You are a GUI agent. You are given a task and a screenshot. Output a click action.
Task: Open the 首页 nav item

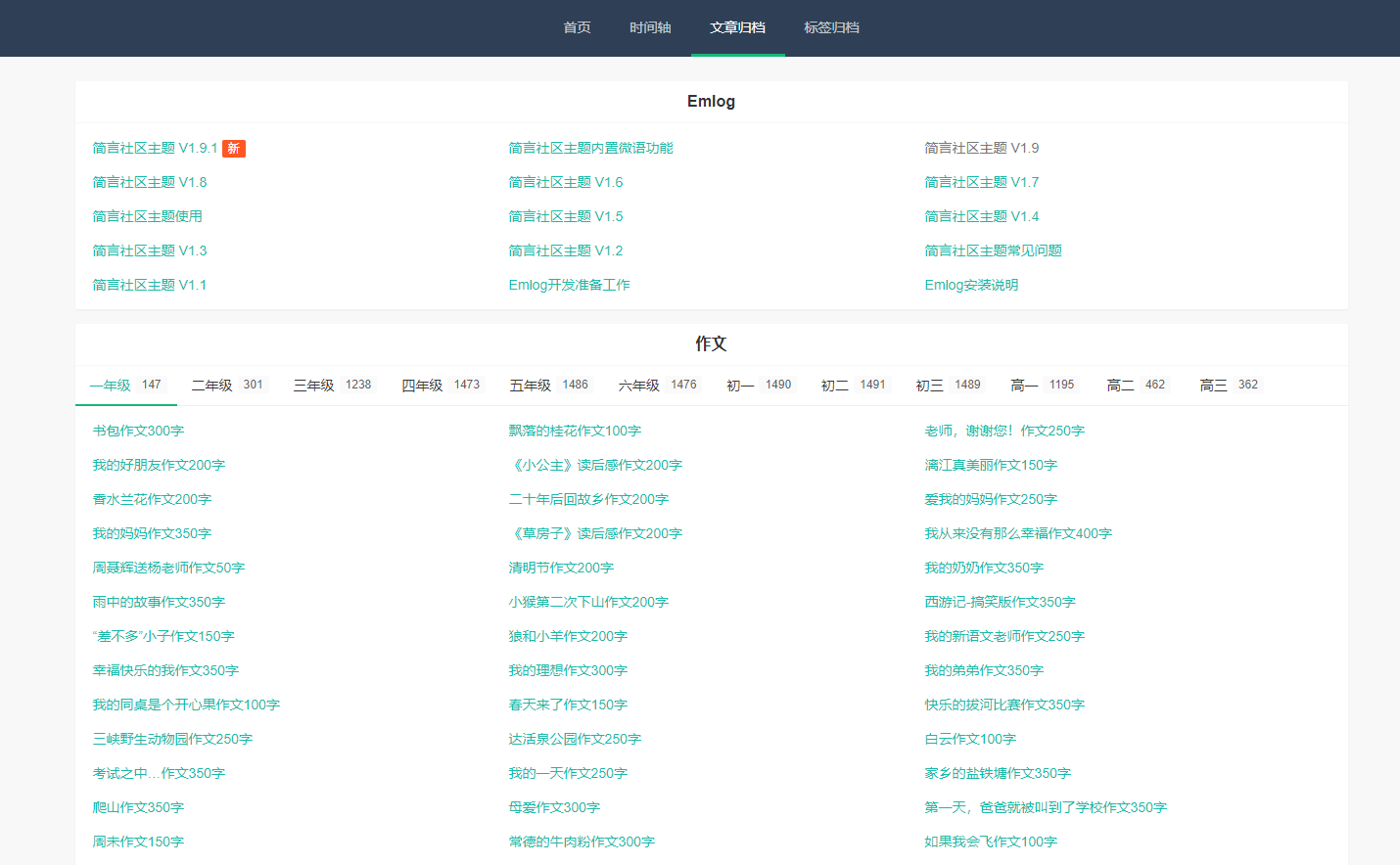577,27
